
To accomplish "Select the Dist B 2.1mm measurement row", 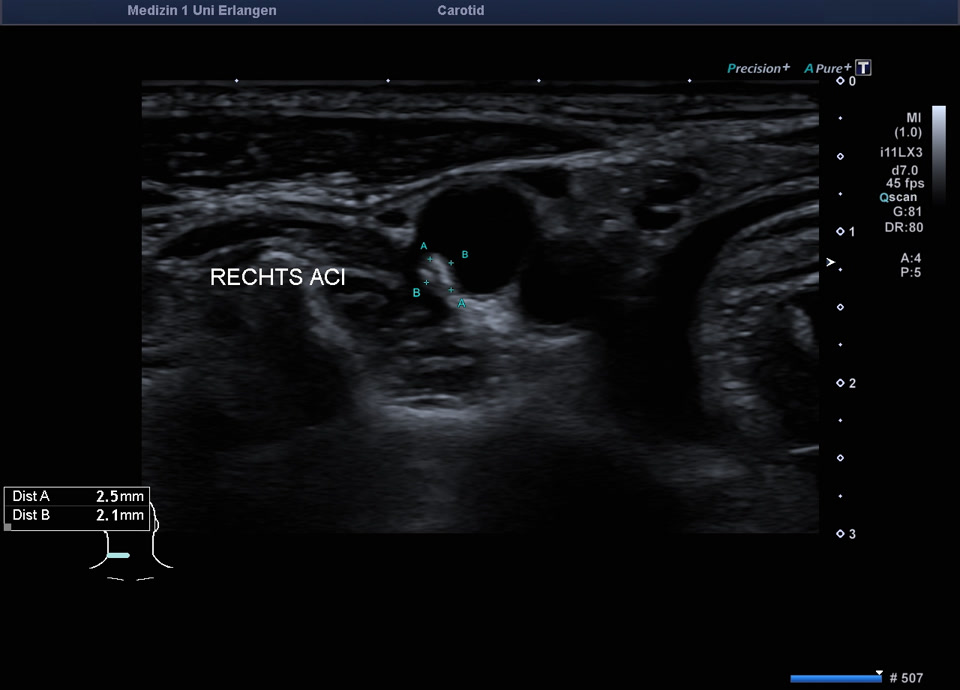I will pos(77,516).
